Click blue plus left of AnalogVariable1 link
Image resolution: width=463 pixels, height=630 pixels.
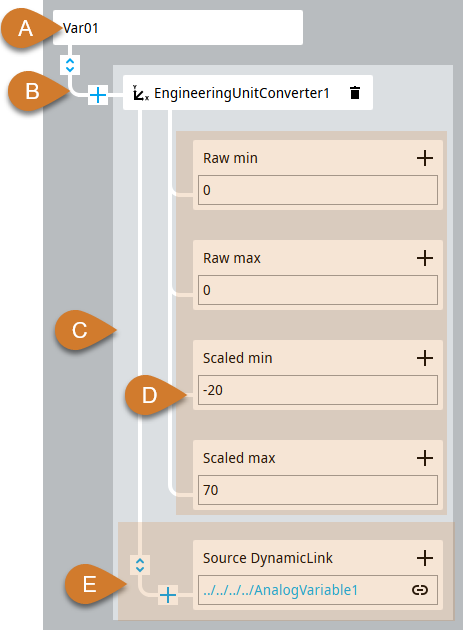pyautogui.click(x=168, y=595)
